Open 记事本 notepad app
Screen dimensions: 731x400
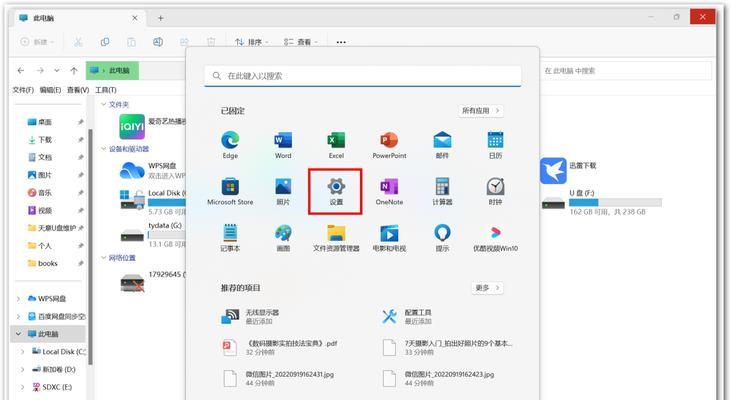pyautogui.click(x=230, y=238)
